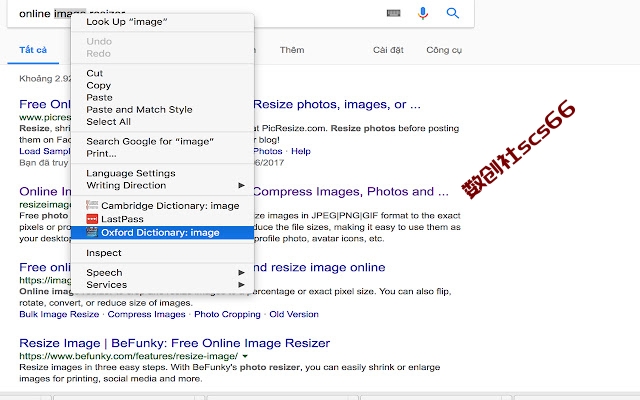Click the virtual keyboard icon in search bar
Screen dimensions: 640x400
pyautogui.click(x=393, y=13)
